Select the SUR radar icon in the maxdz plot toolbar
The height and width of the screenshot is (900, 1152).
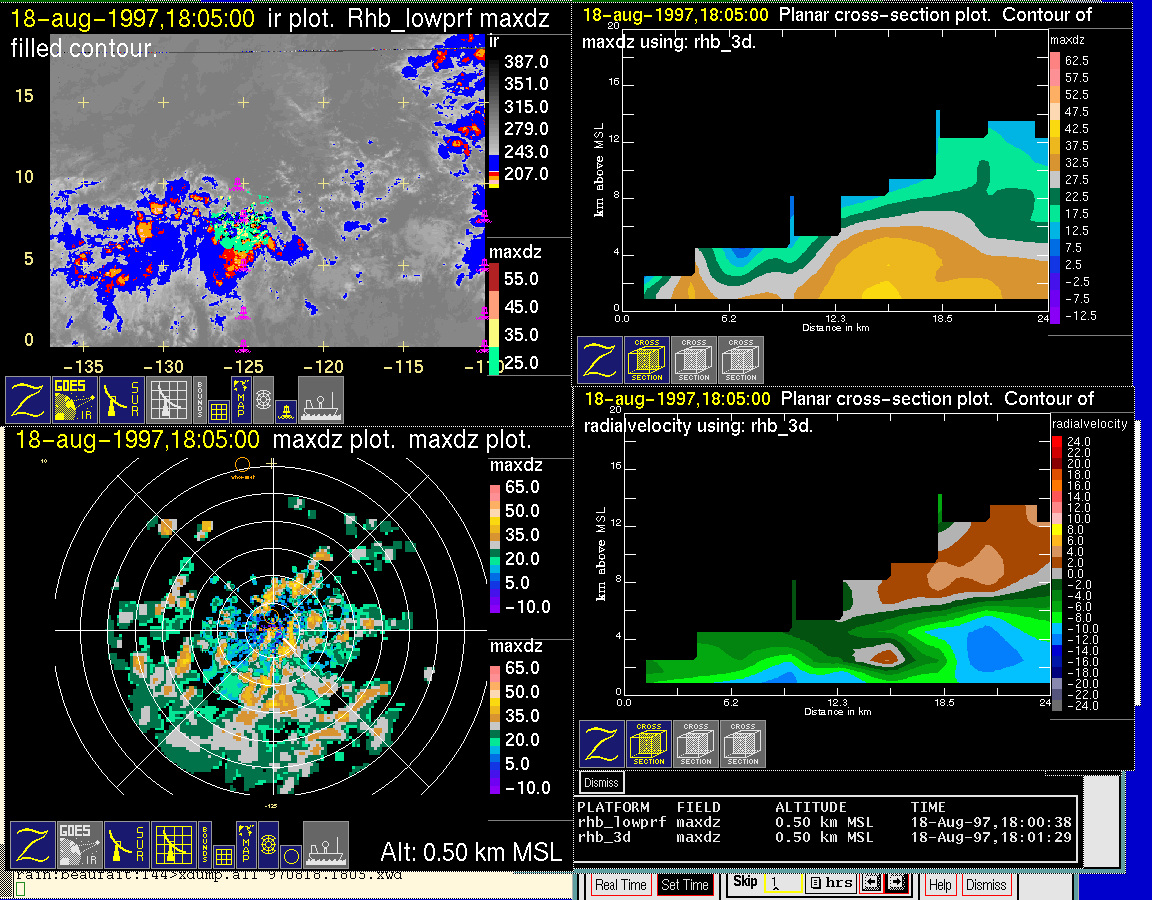[x=126, y=845]
